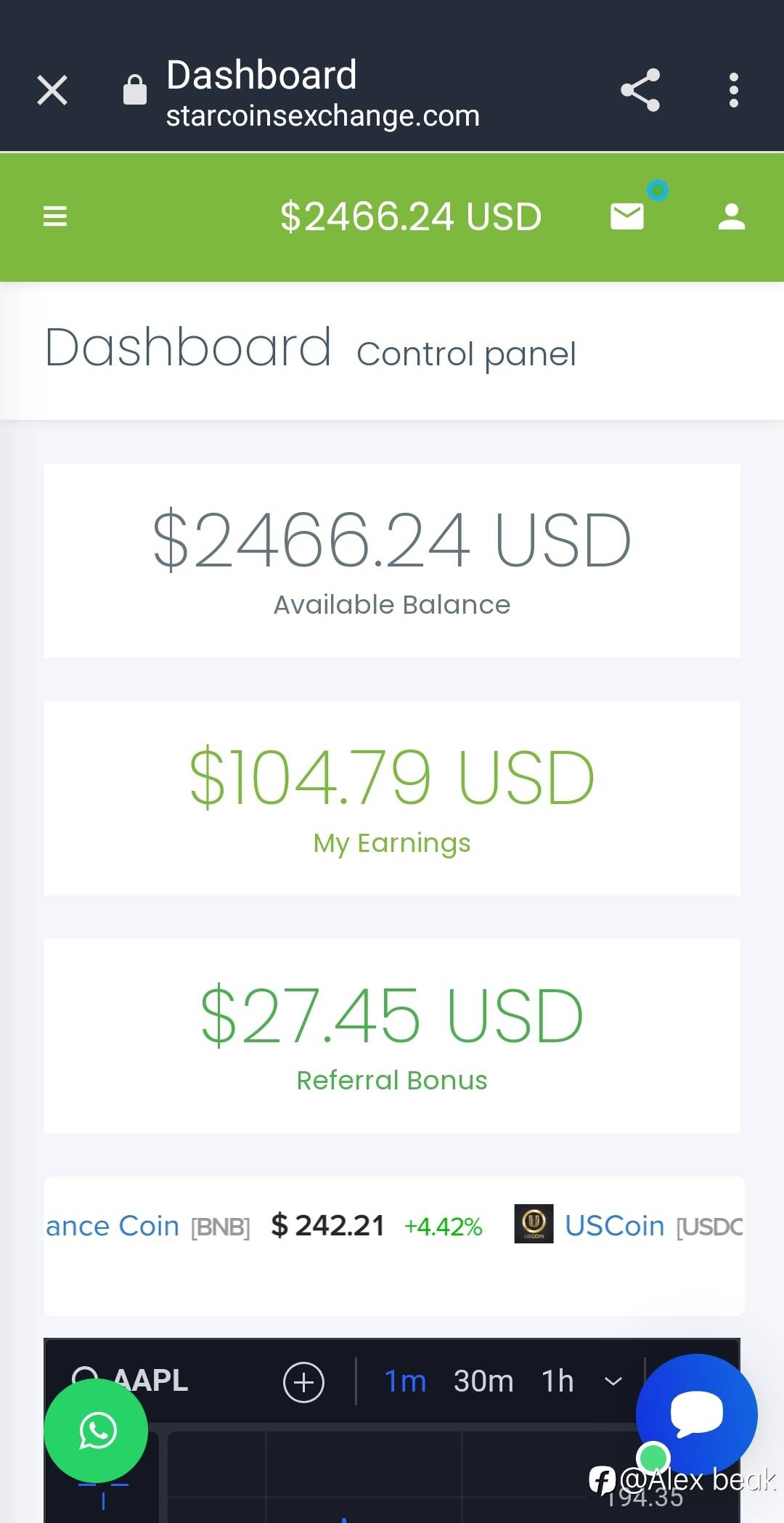
Task: Click the USCoin logo icon
Action: click(x=534, y=1224)
